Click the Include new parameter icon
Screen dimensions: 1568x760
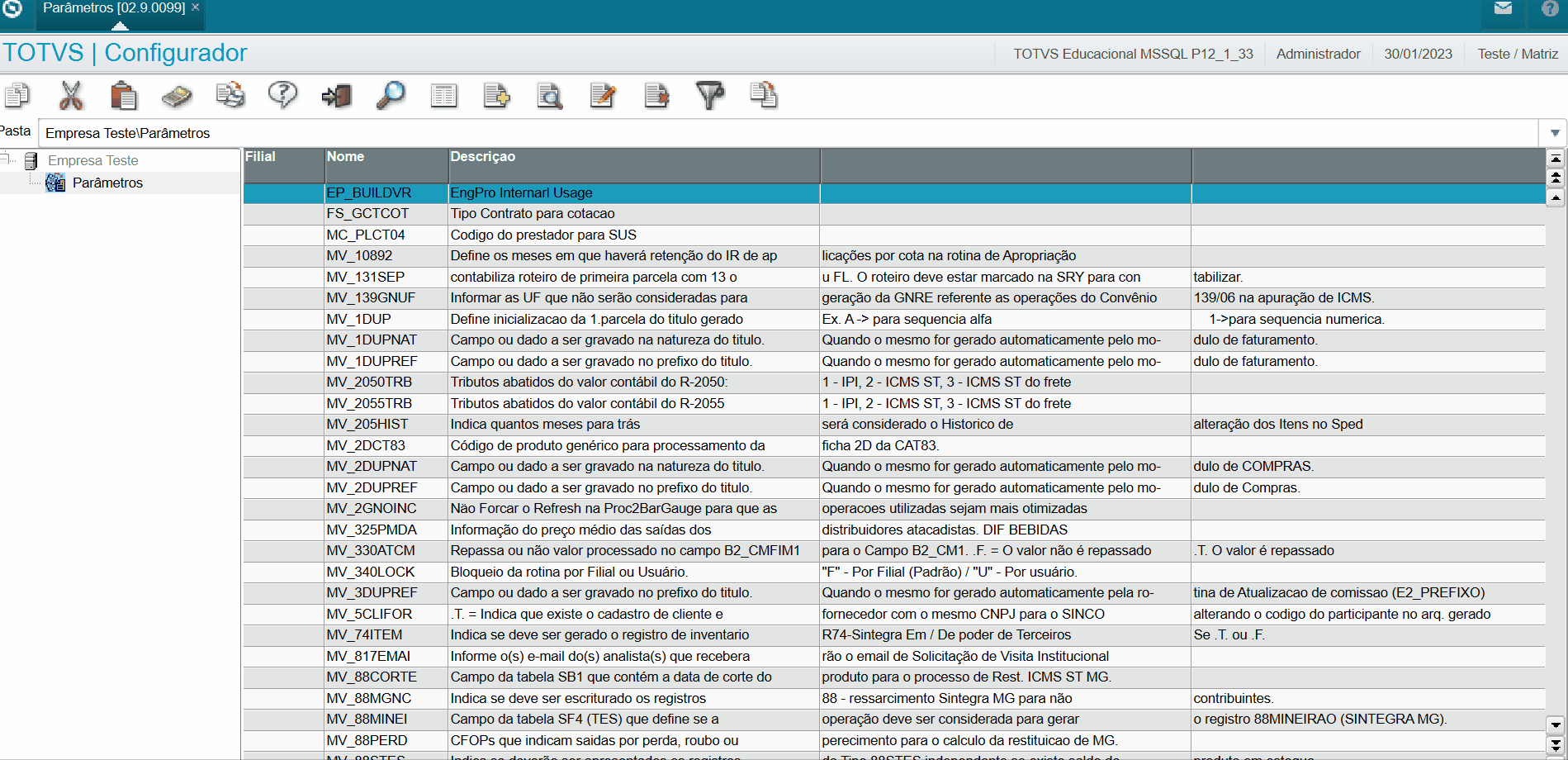(x=496, y=96)
